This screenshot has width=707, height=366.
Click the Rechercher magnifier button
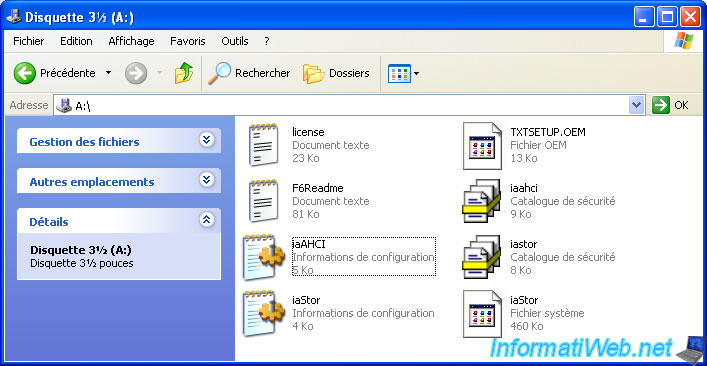pyautogui.click(x=249, y=73)
